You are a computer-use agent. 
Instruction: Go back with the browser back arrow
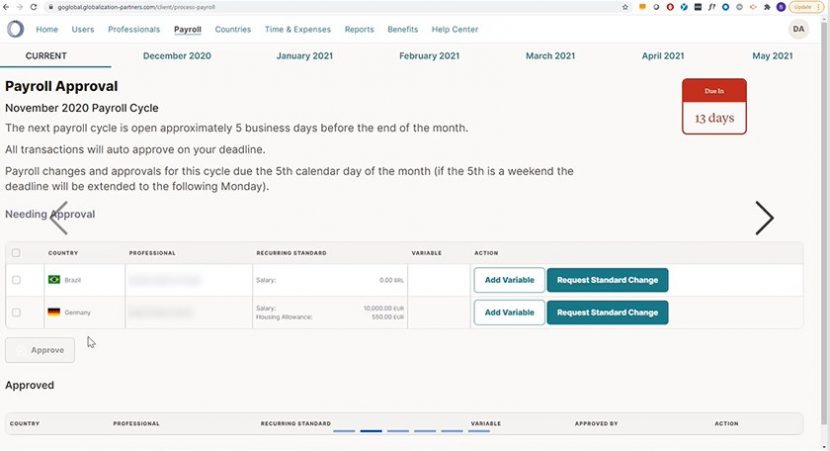click(7, 6)
